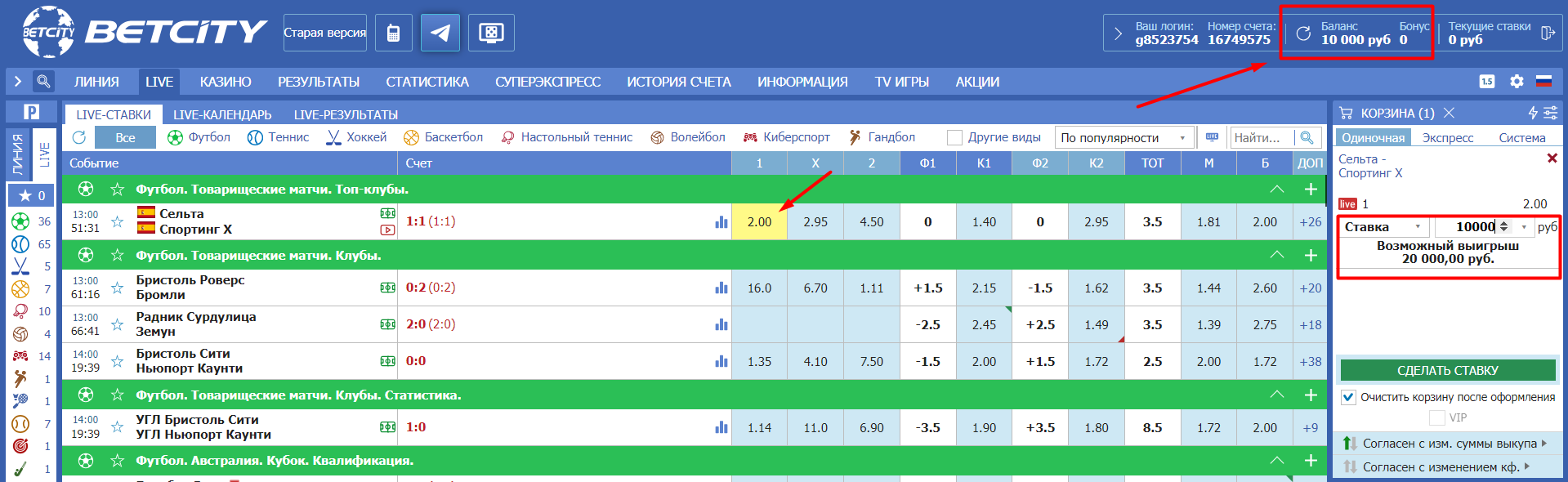This screenshot has width=1568, height=482.
Task: Switch to the Экспресс tab in basket
Action: click(1447, 138)
